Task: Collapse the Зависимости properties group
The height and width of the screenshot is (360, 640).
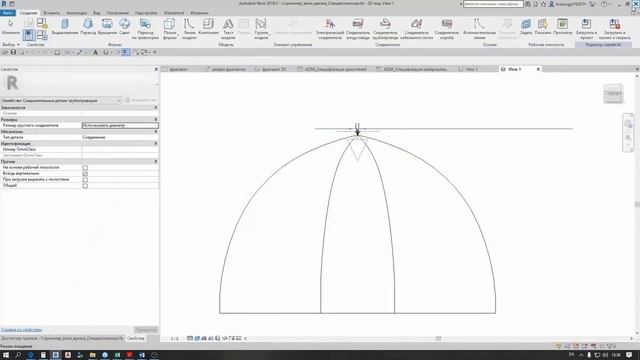Action: pyautogui.click(x=156, y=108)
